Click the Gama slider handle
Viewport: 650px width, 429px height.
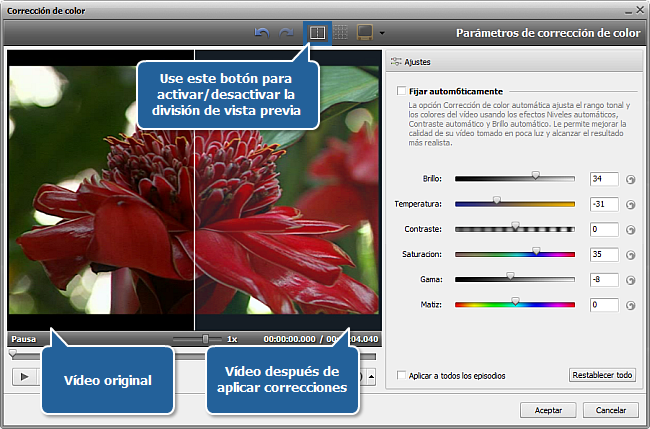pyautogui.click(x=510, y=277)
